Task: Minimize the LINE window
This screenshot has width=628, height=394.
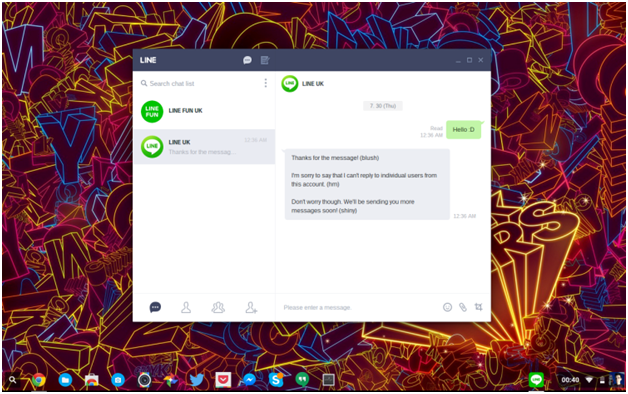Action: pos(458,60)
